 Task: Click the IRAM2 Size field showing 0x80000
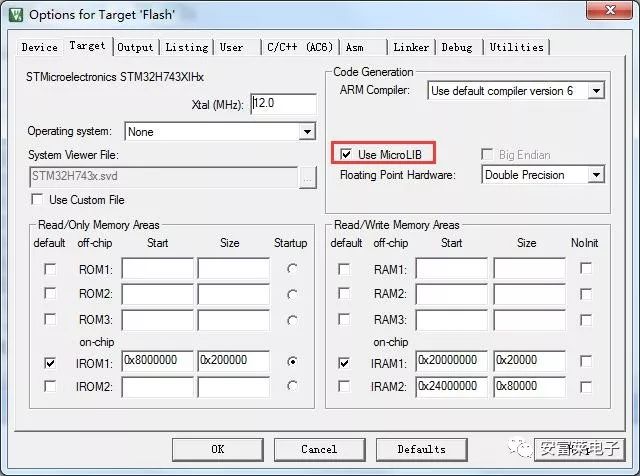[529, 387]
